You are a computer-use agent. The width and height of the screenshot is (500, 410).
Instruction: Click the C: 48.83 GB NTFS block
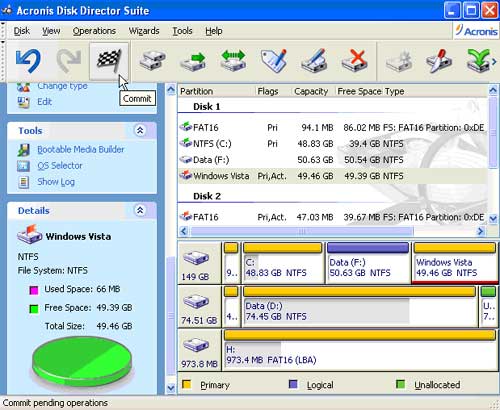coord(283,263)
